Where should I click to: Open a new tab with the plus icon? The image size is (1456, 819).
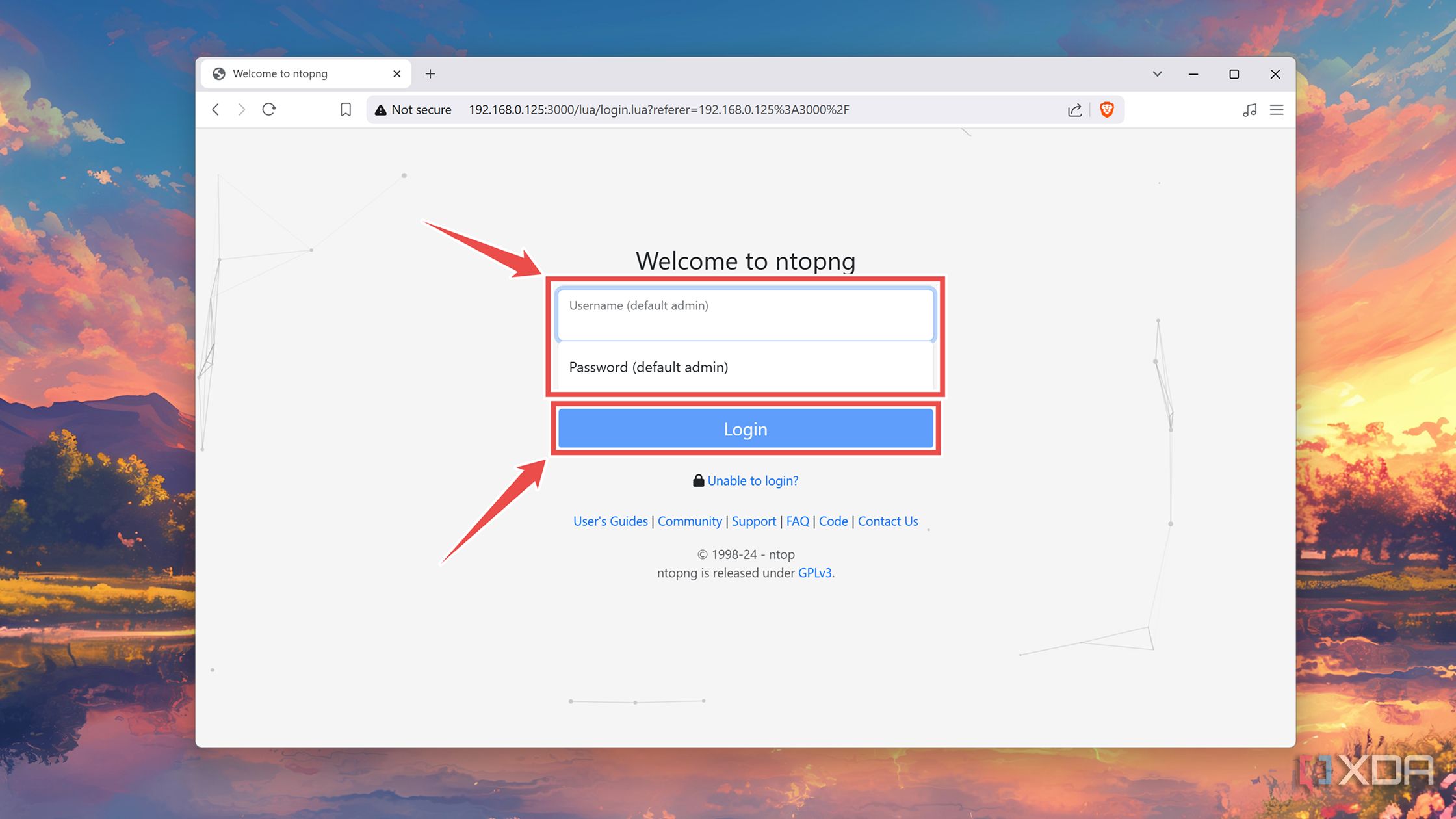tap(430, 73)
